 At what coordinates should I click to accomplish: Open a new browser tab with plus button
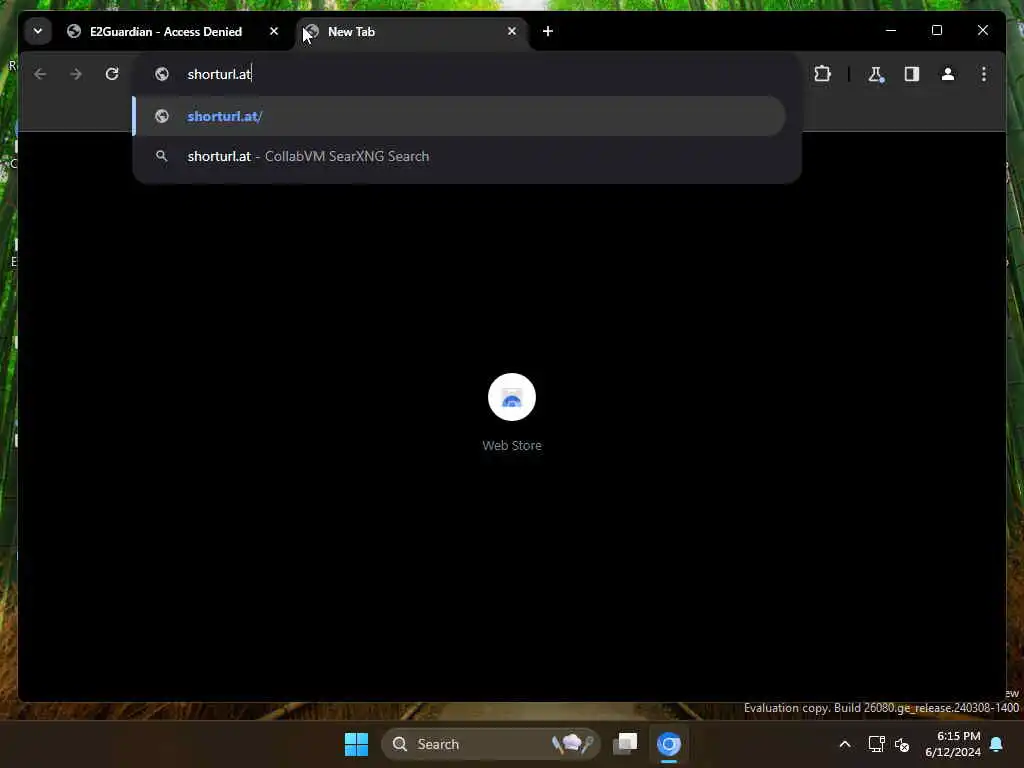tap(547, 31)
